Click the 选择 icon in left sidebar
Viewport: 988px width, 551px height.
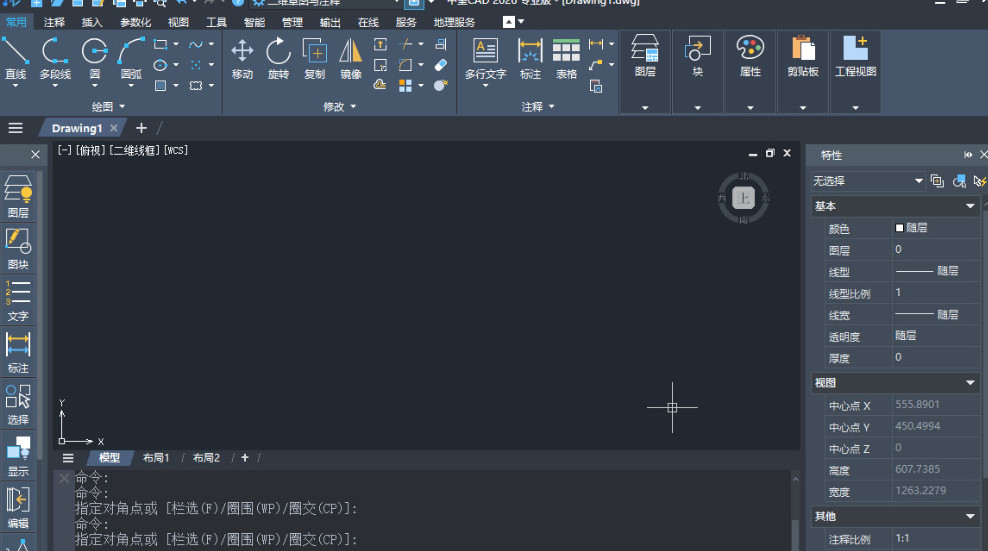[x=18, y=403]
